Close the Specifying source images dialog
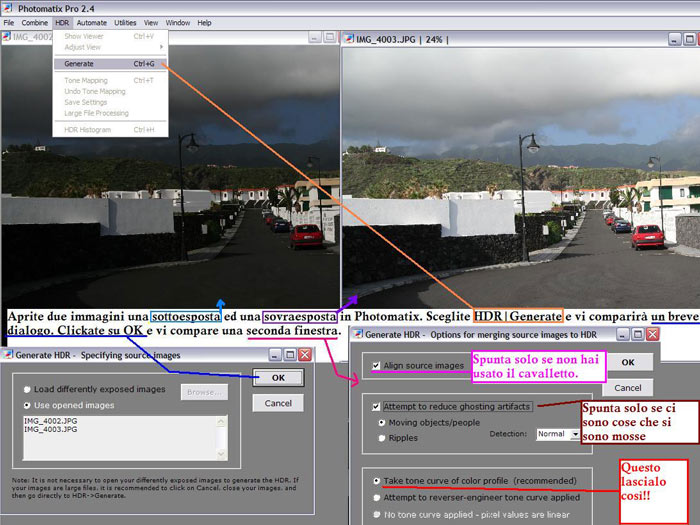Screen dimensions: 700x525 305,354
